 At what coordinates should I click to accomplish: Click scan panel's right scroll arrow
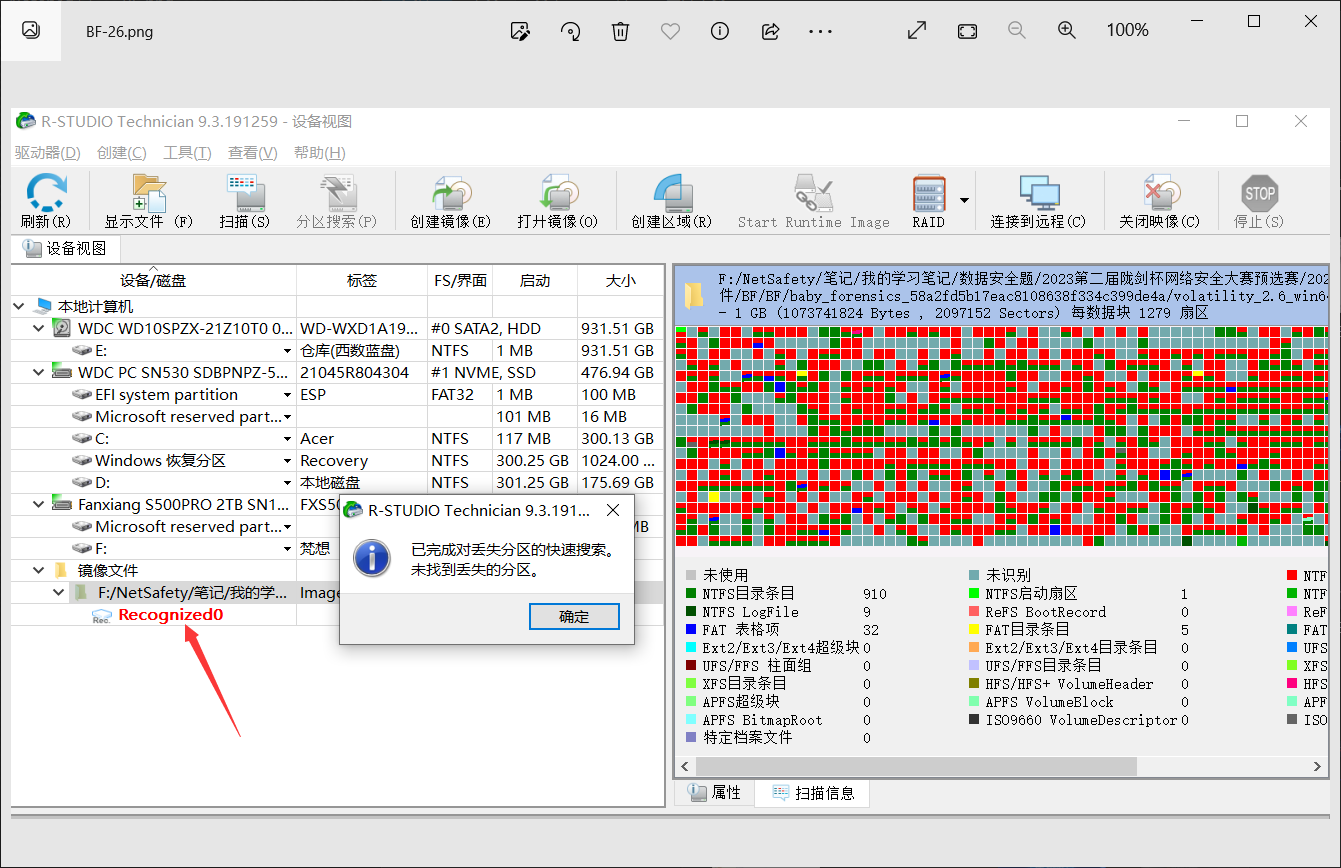[1318, 766]
